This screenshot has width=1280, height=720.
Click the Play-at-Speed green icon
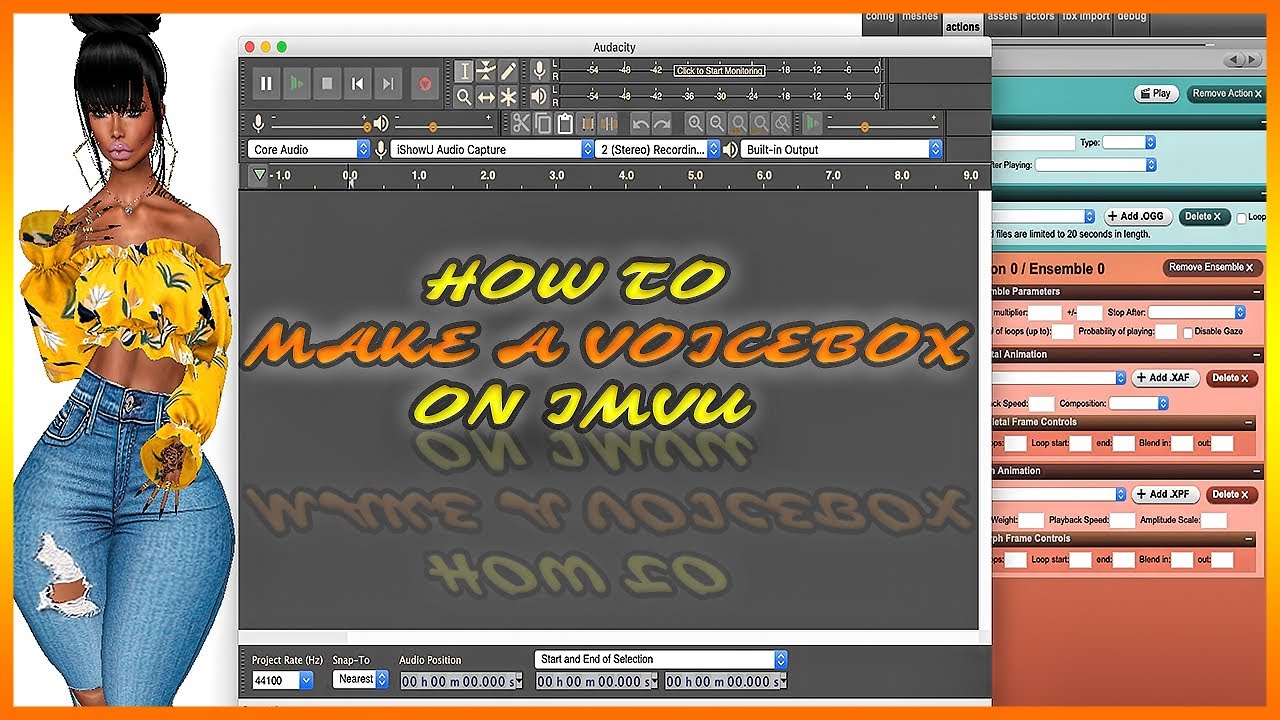tap(812, 123)
